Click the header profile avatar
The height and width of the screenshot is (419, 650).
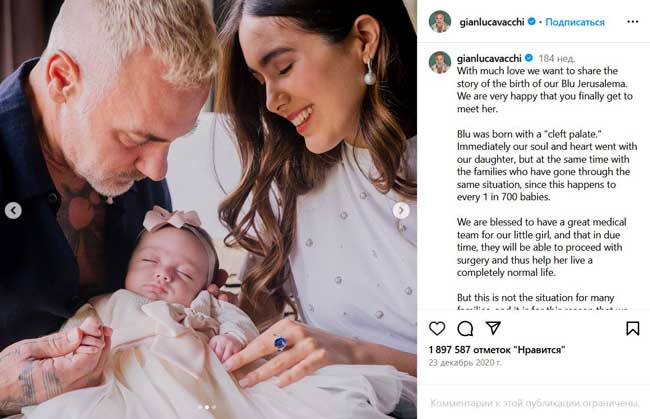[439, 22]
